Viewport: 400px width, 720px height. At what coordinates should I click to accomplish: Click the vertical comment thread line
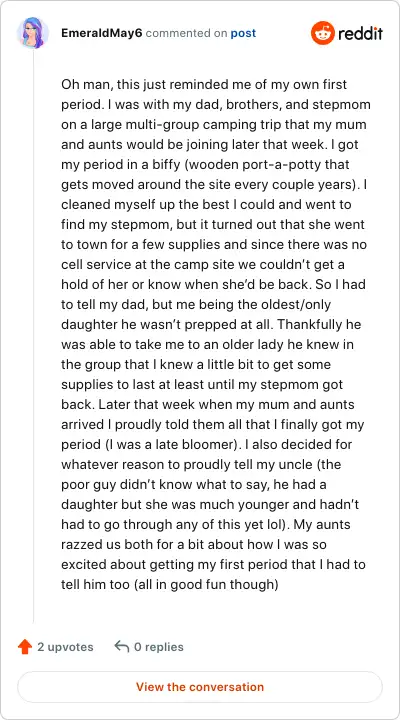click(x=33, y=337)
